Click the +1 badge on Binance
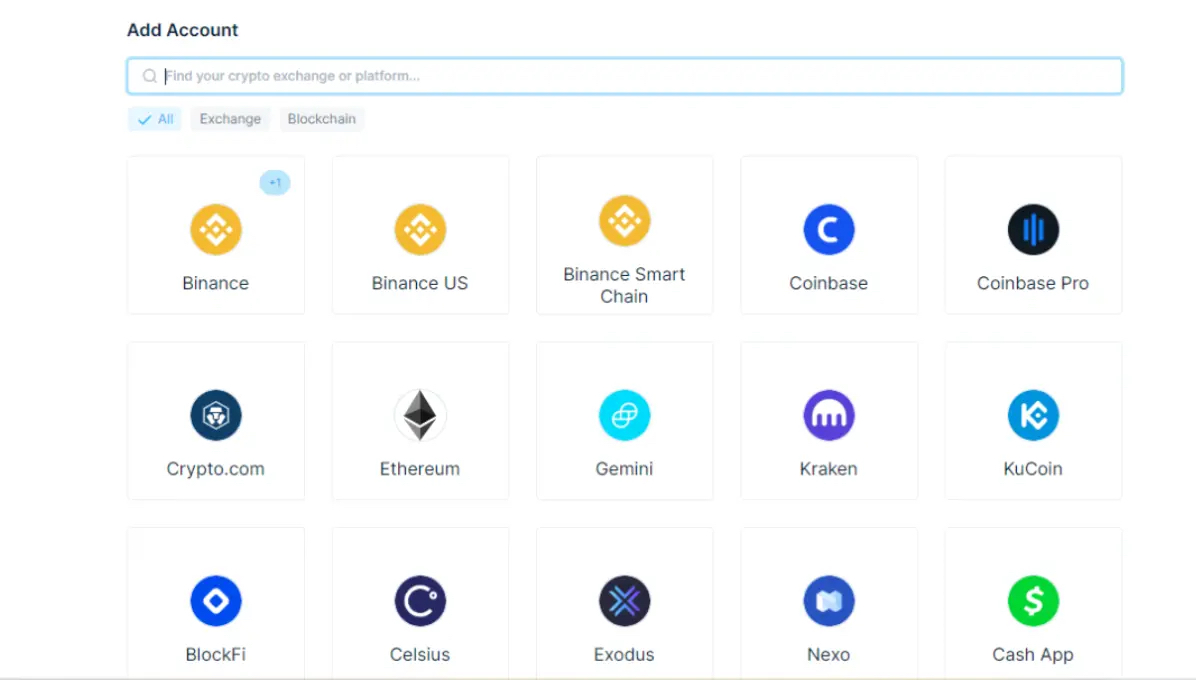 tap(275, 182)
